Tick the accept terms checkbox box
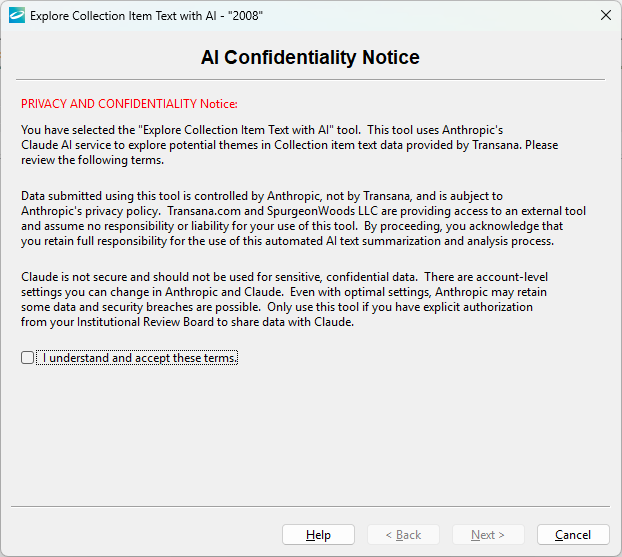This screenshot has height=557, width=622. [27, 358]
